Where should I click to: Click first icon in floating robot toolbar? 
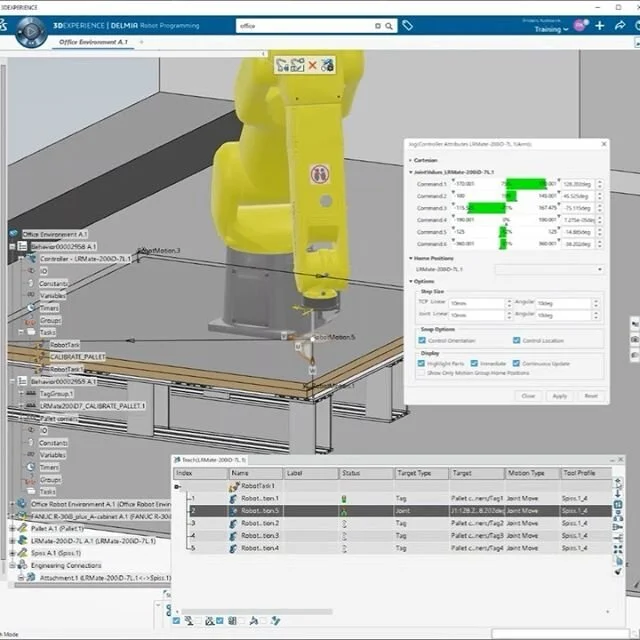coord(282,65)
